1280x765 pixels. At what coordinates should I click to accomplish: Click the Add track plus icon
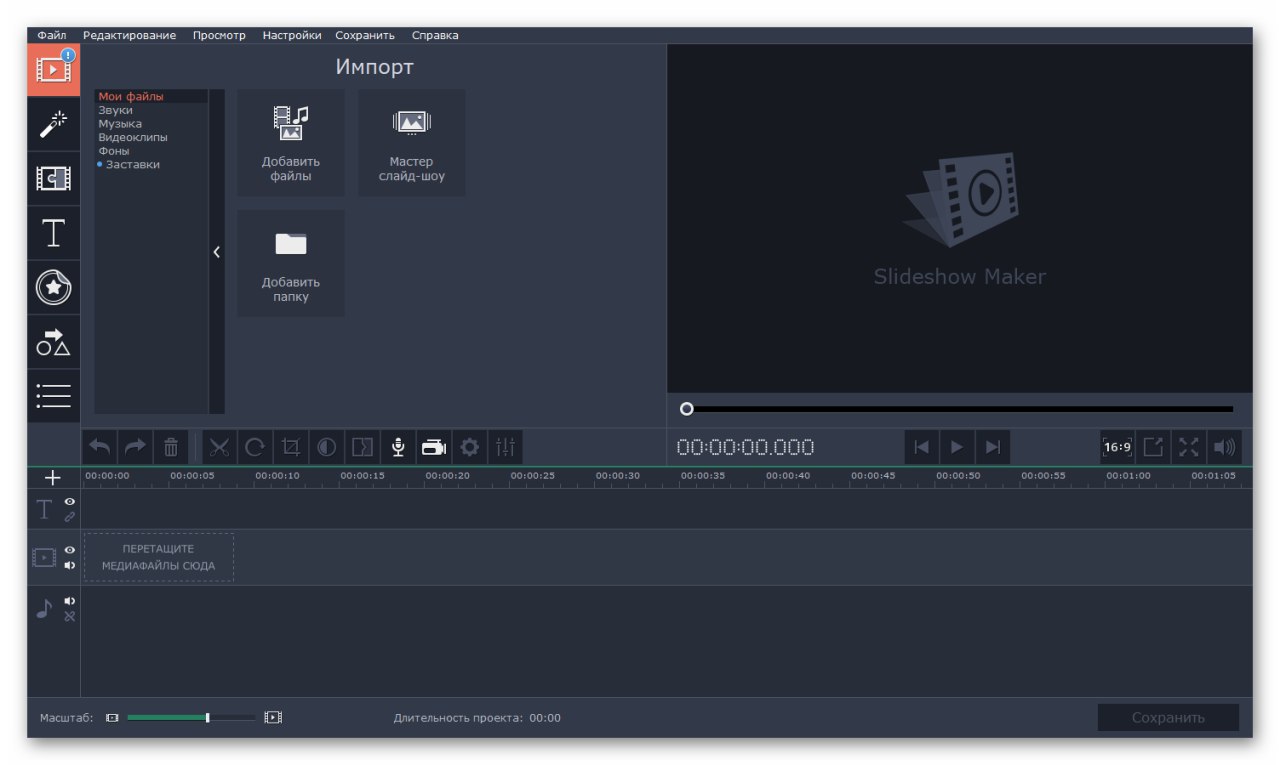pyautogui.click(x=54, y=478)
